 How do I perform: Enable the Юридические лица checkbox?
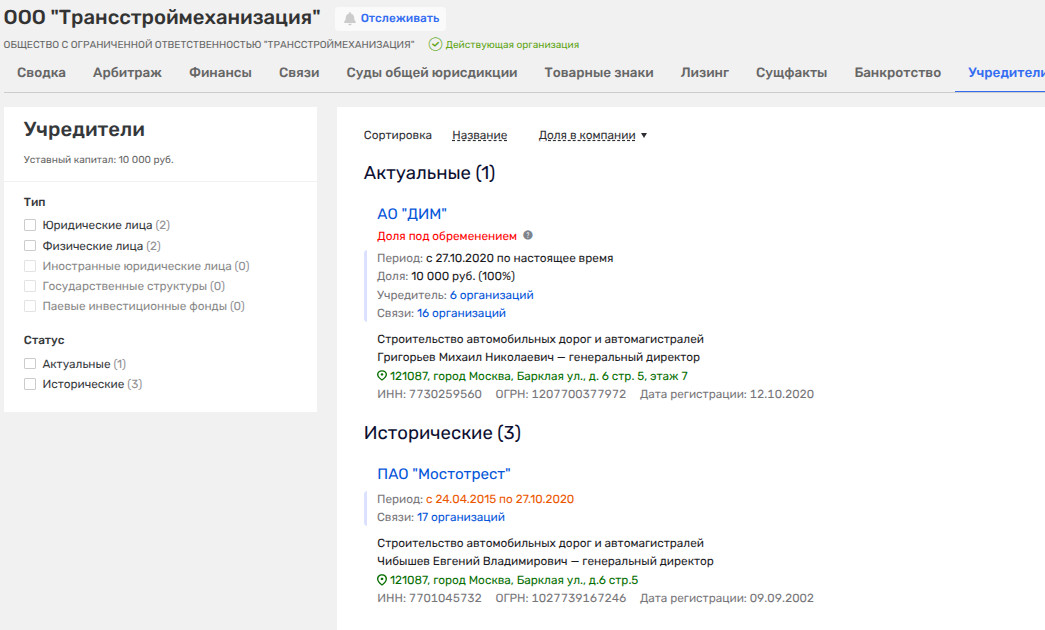30,225
